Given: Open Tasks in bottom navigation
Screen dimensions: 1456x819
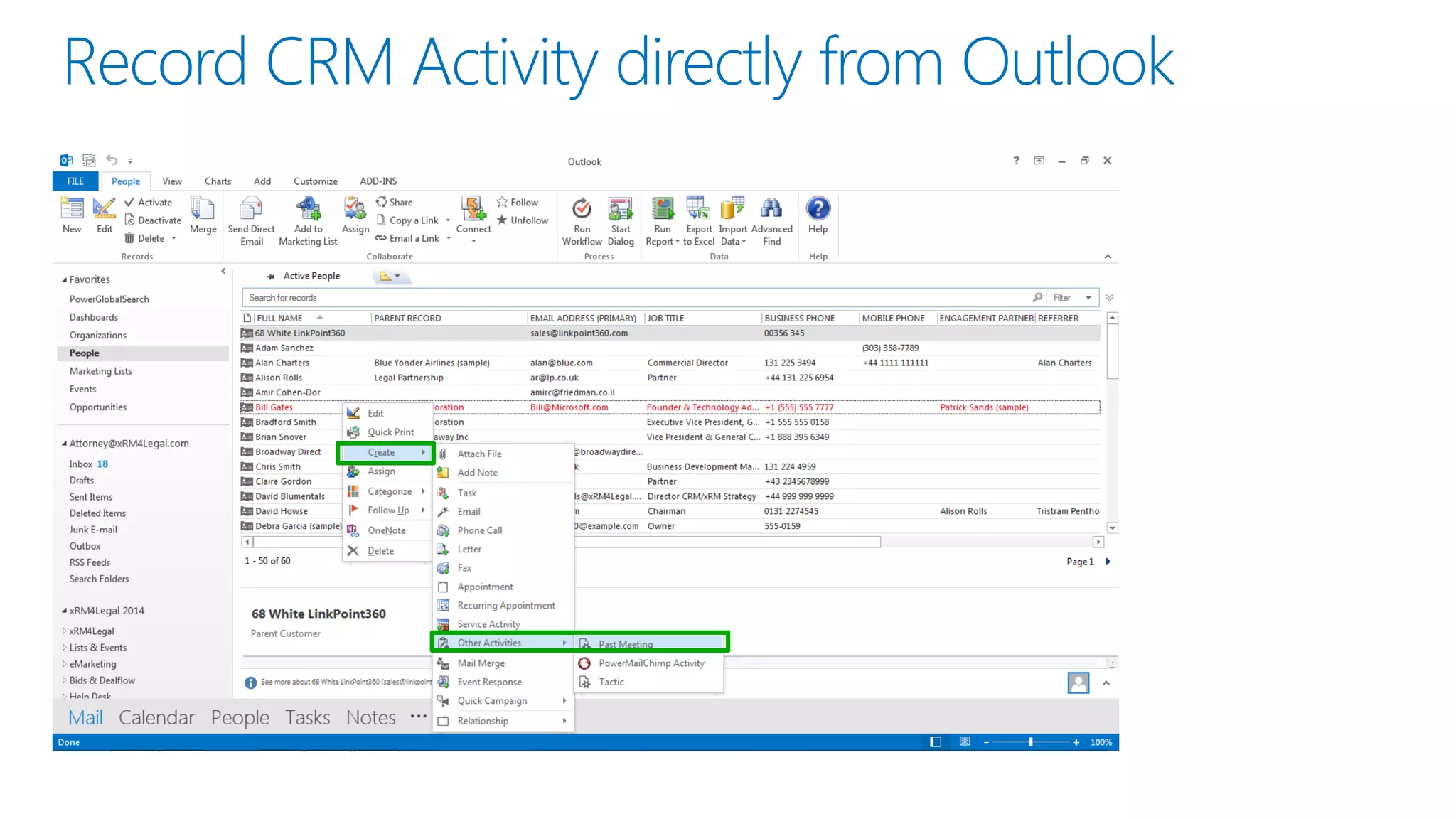Looking at the screenshot, I should click(x=308, y=717).
